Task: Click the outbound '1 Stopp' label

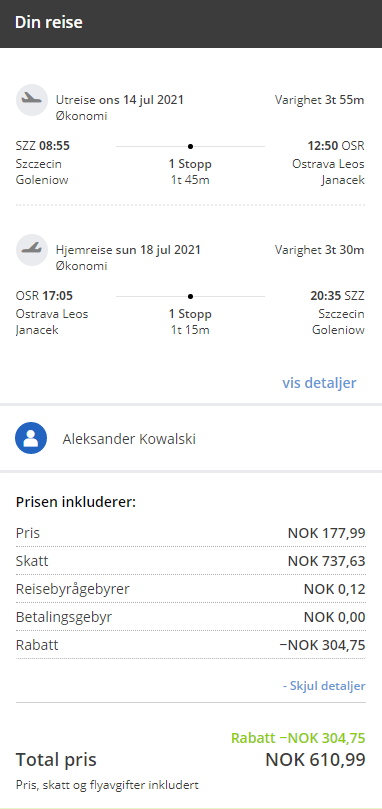Action: coord(190,164)
